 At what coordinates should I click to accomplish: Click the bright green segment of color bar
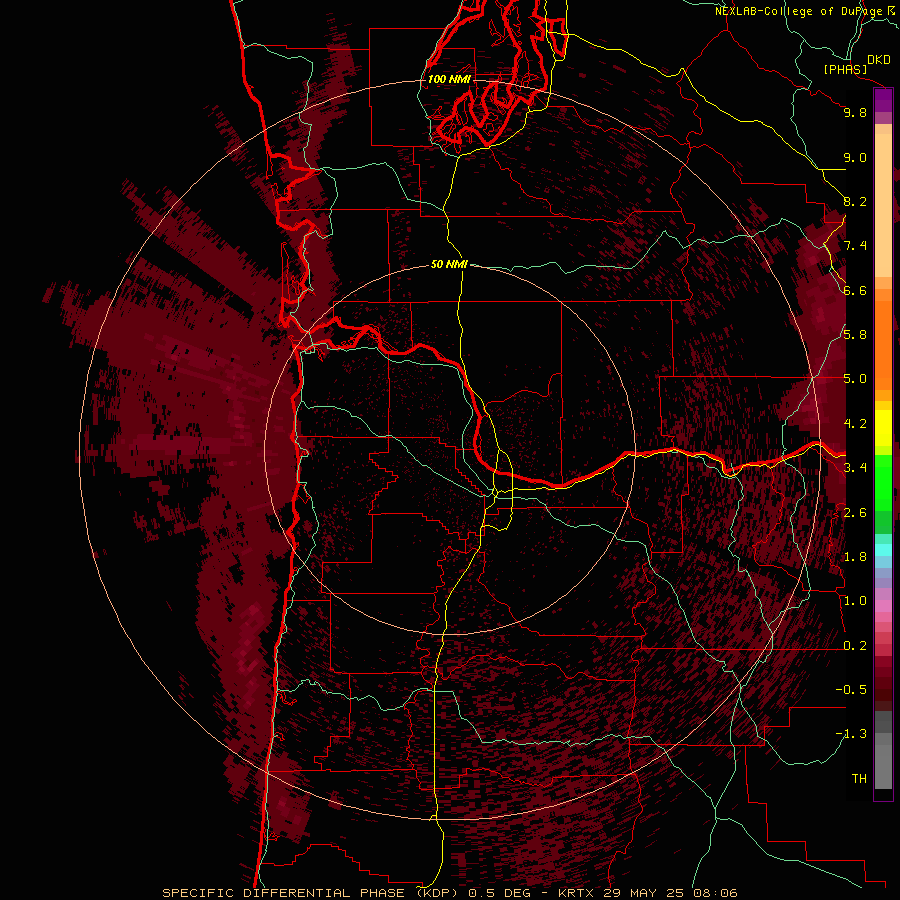pyautogui.click(x=883, y=482)
